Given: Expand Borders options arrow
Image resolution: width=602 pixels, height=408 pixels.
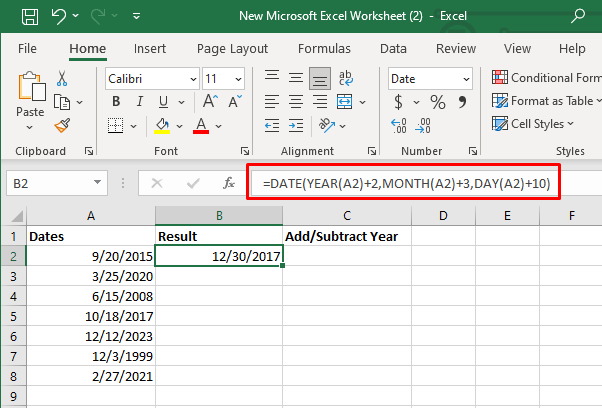Looking at the screenshot, I should 133,126.
